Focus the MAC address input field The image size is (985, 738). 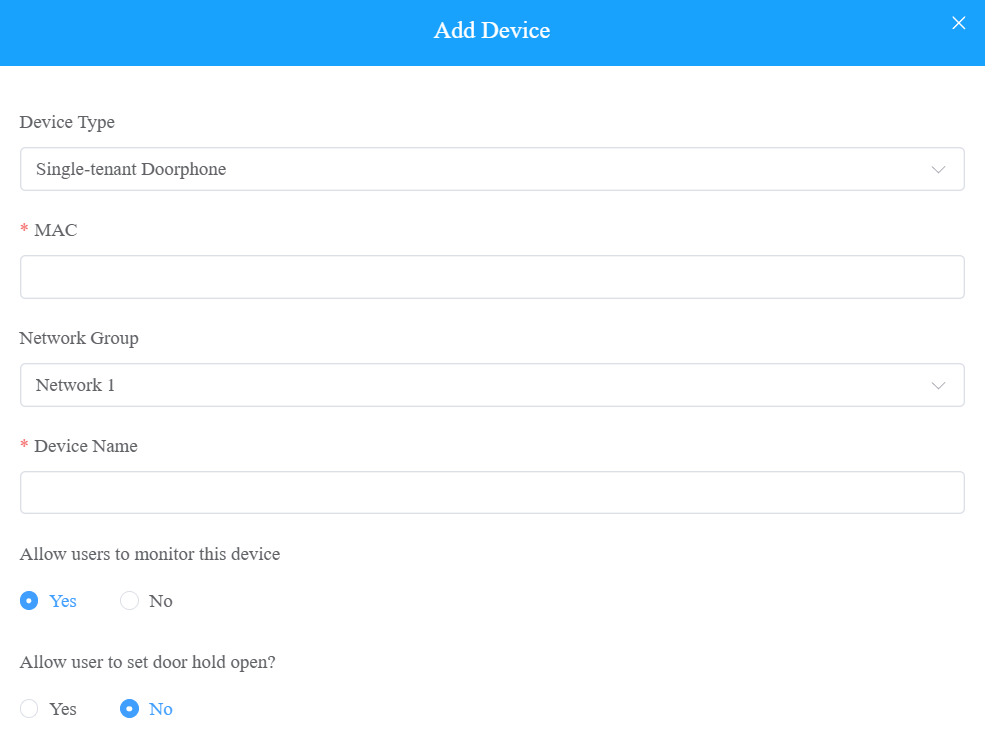[x=492, y=277]
